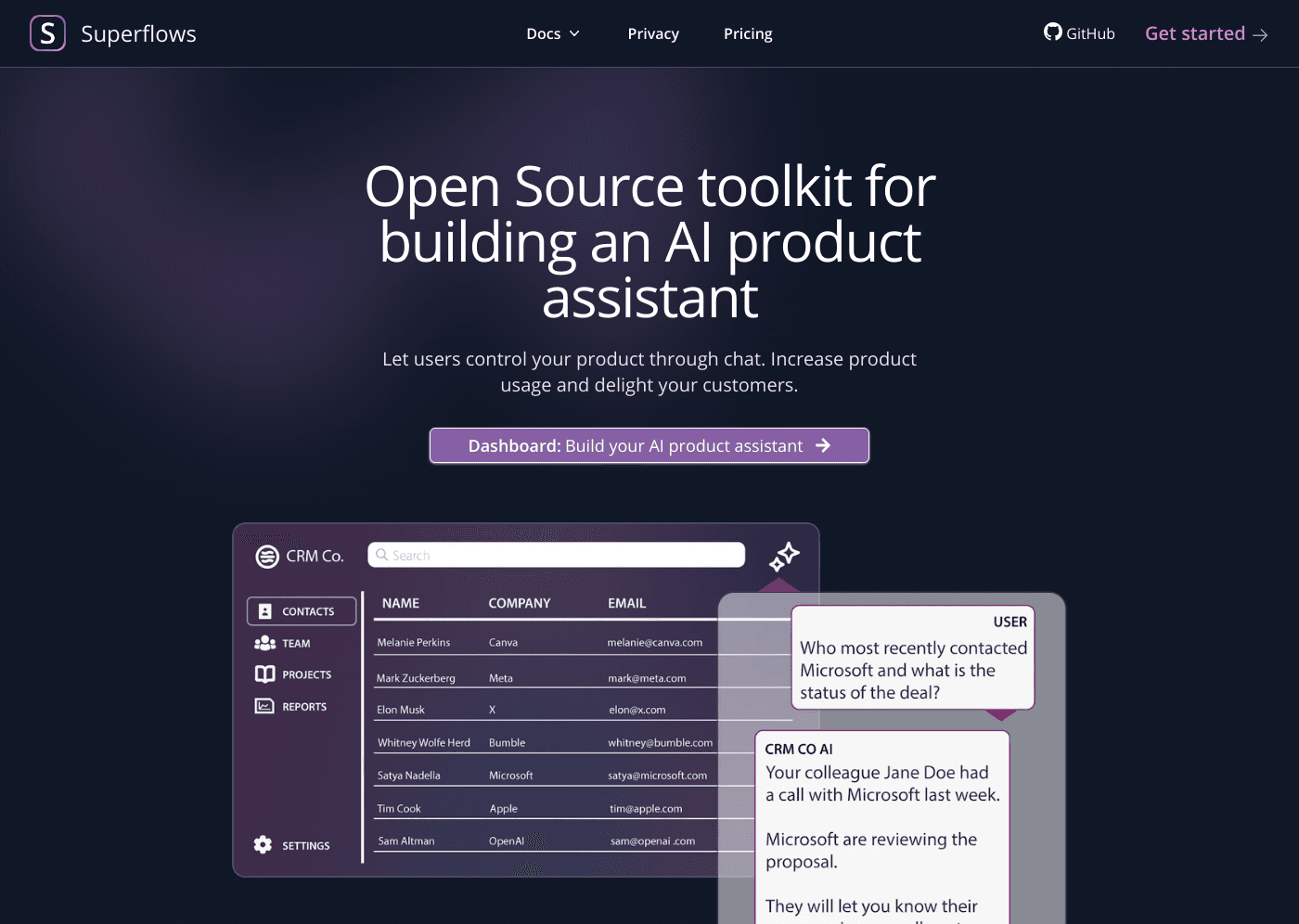This screenshot has width=1299, height=924.
Task: Focus the CRM Search input field
Action: 557,555
